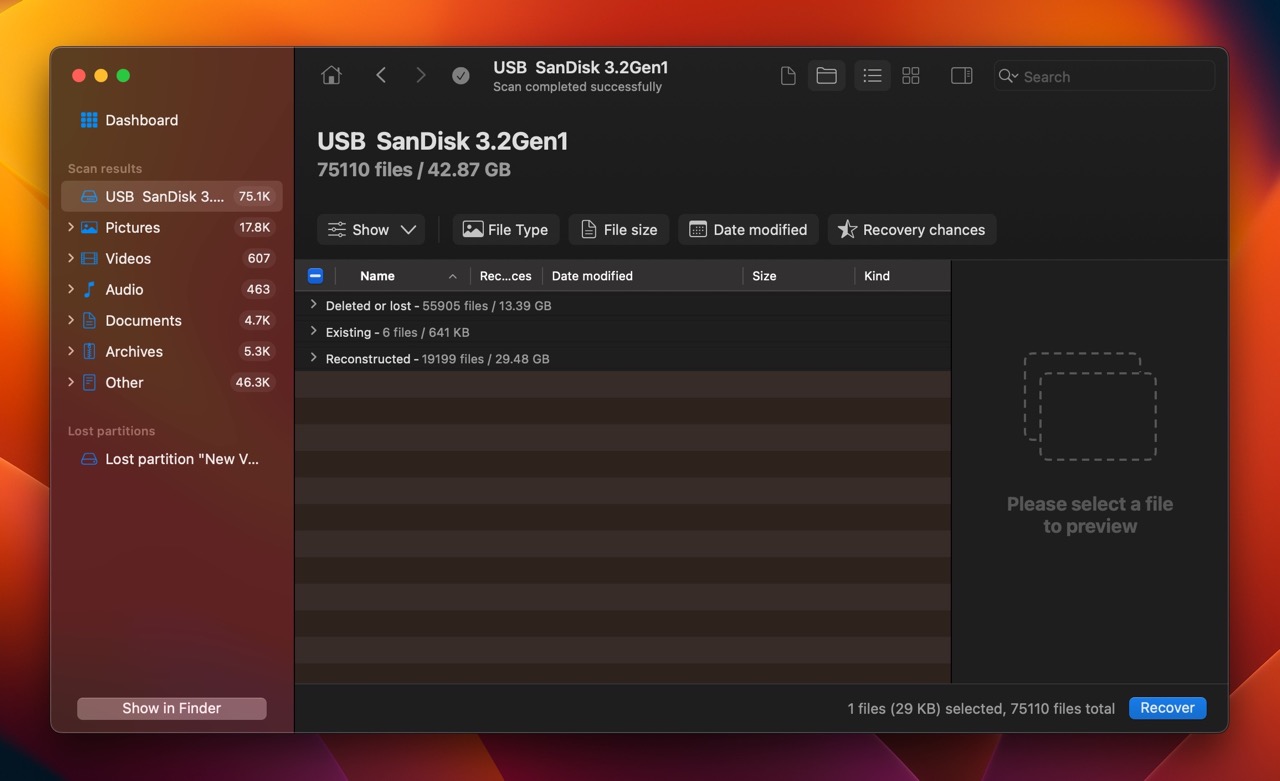Image resolution: width=1280 pixels, height=781 pixels.
Task: Expand the Other sidebar chevron
Action: pyautogui.click(x=70, y=382)
